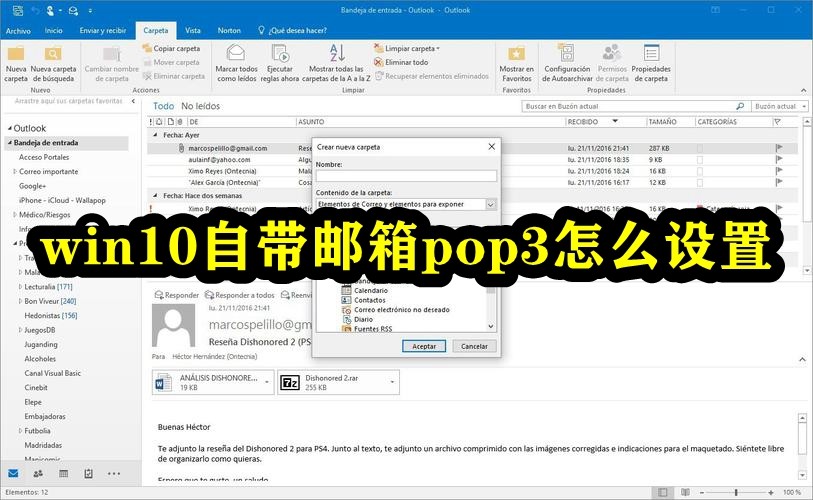
Task: Collapse the folder pane arrow
Action: click(133, 101)
